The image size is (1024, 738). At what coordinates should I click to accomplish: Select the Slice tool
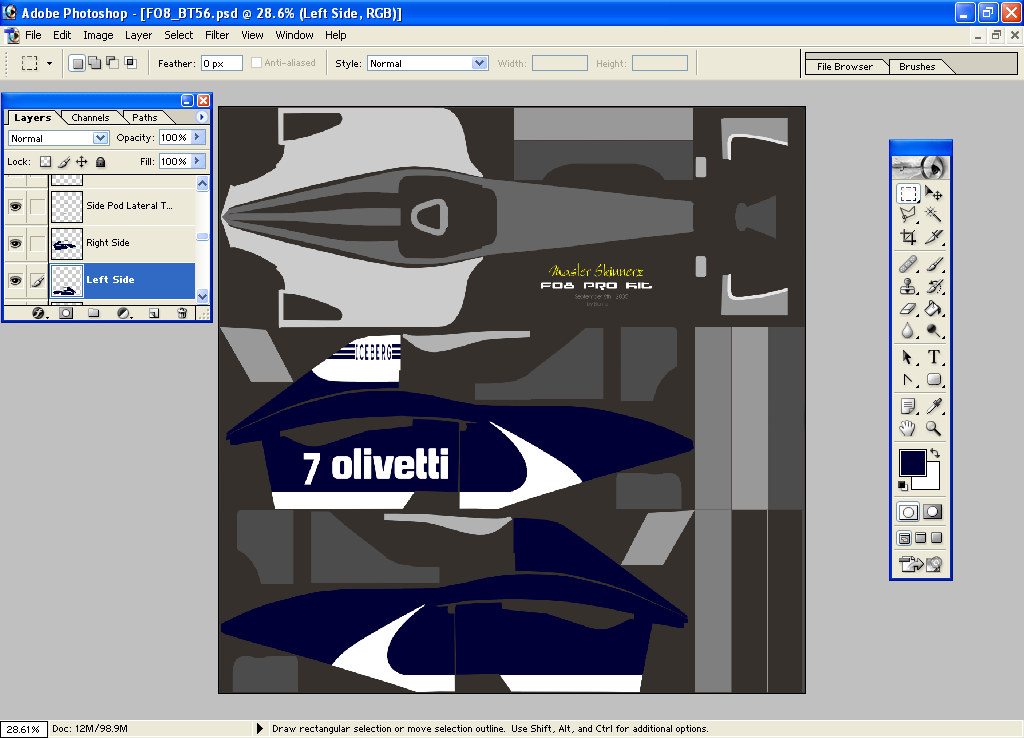(x=933, y=236)
